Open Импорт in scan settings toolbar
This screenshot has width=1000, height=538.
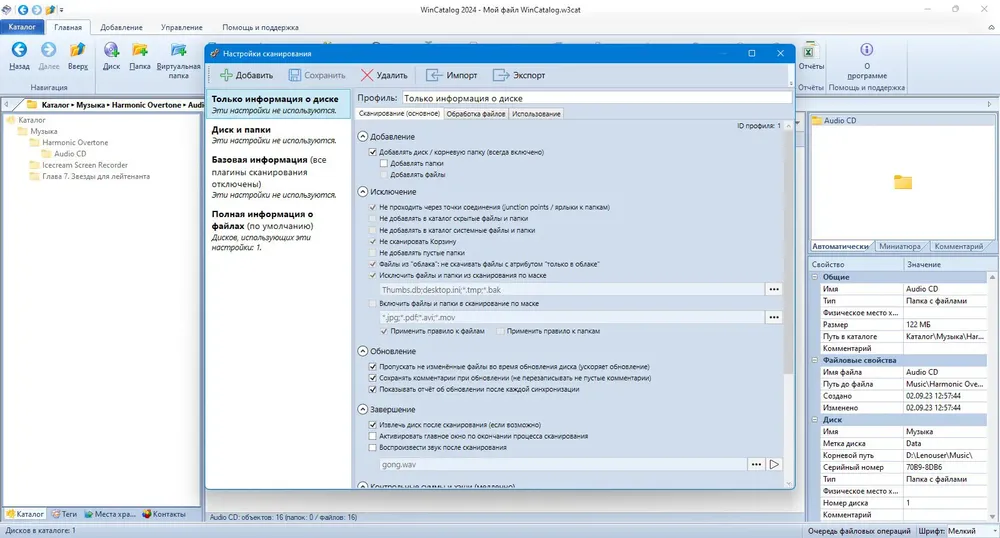click(452, 75)
